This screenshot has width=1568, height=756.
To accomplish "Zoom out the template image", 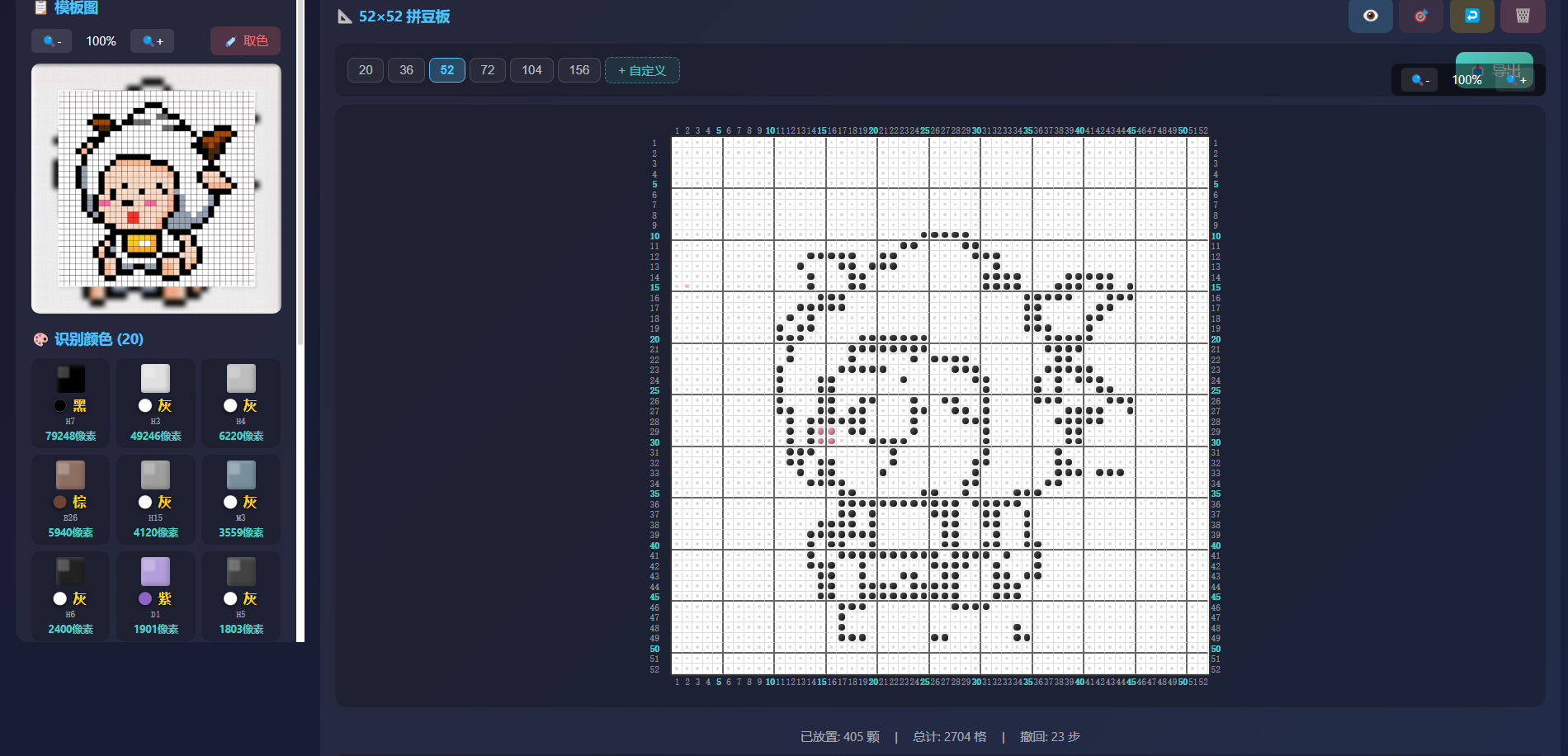I will [51, 41].
